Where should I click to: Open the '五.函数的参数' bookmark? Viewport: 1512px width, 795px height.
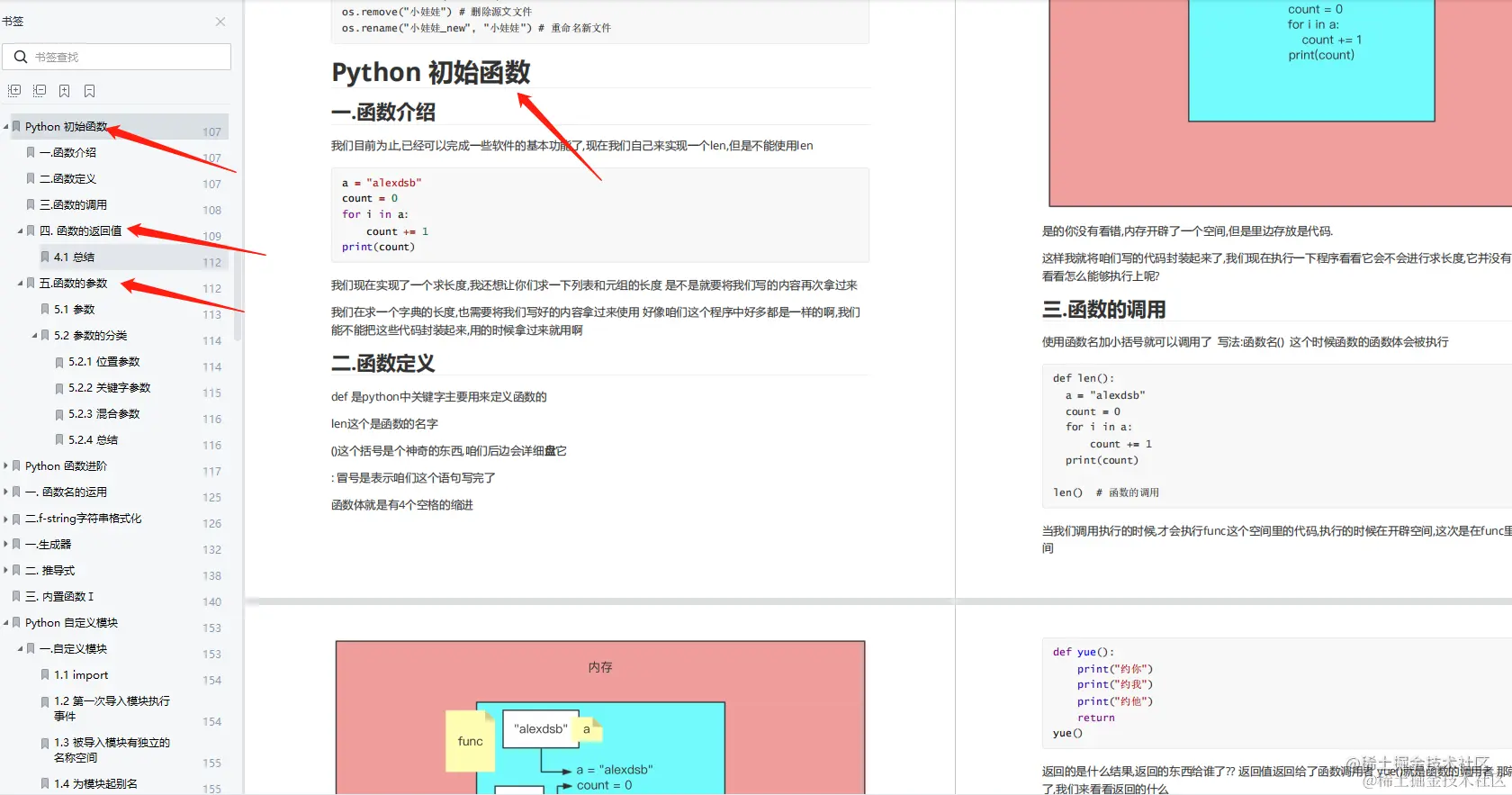point(73,284)
